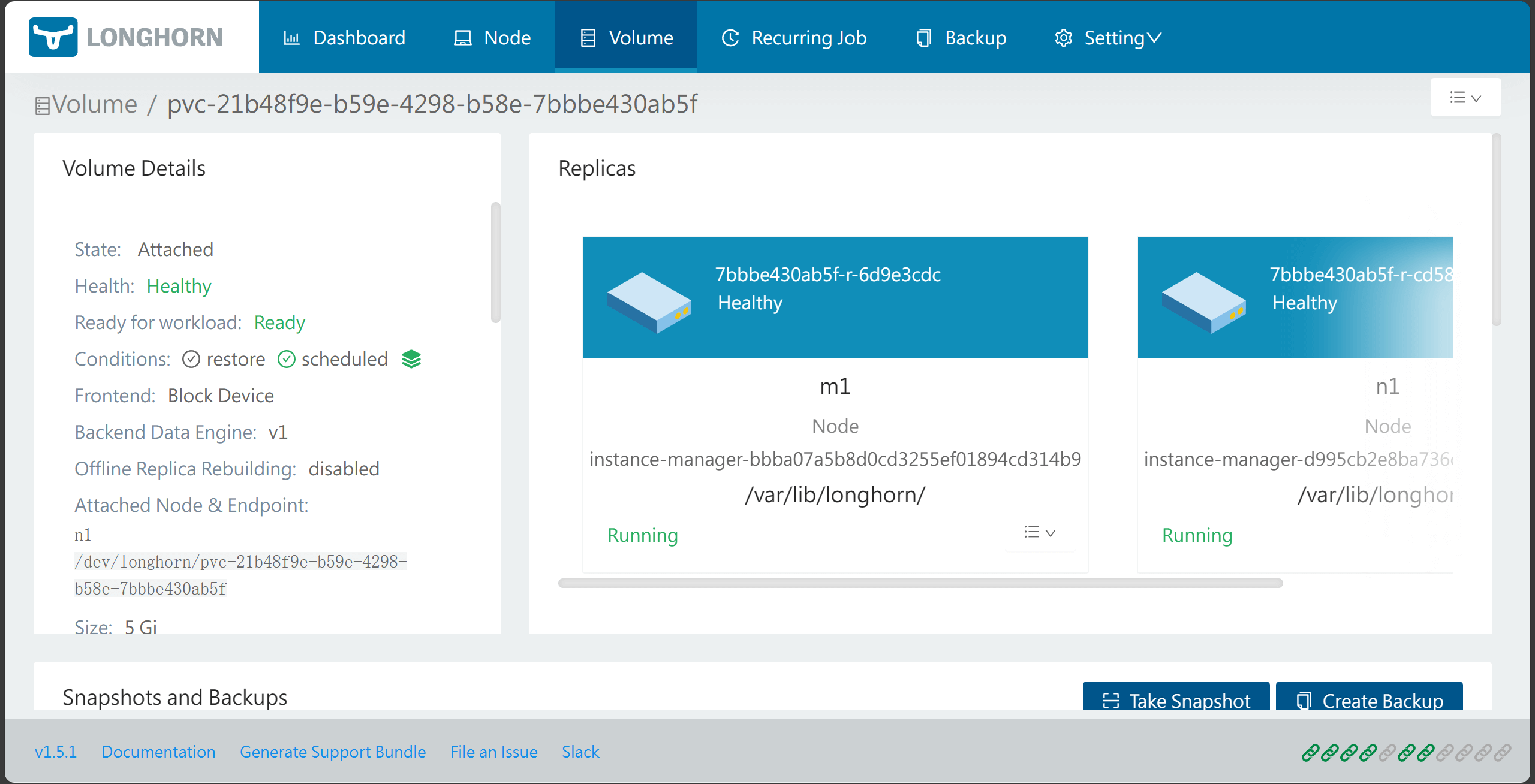Click the scheduled condition check icon

[x=287, y=359]
